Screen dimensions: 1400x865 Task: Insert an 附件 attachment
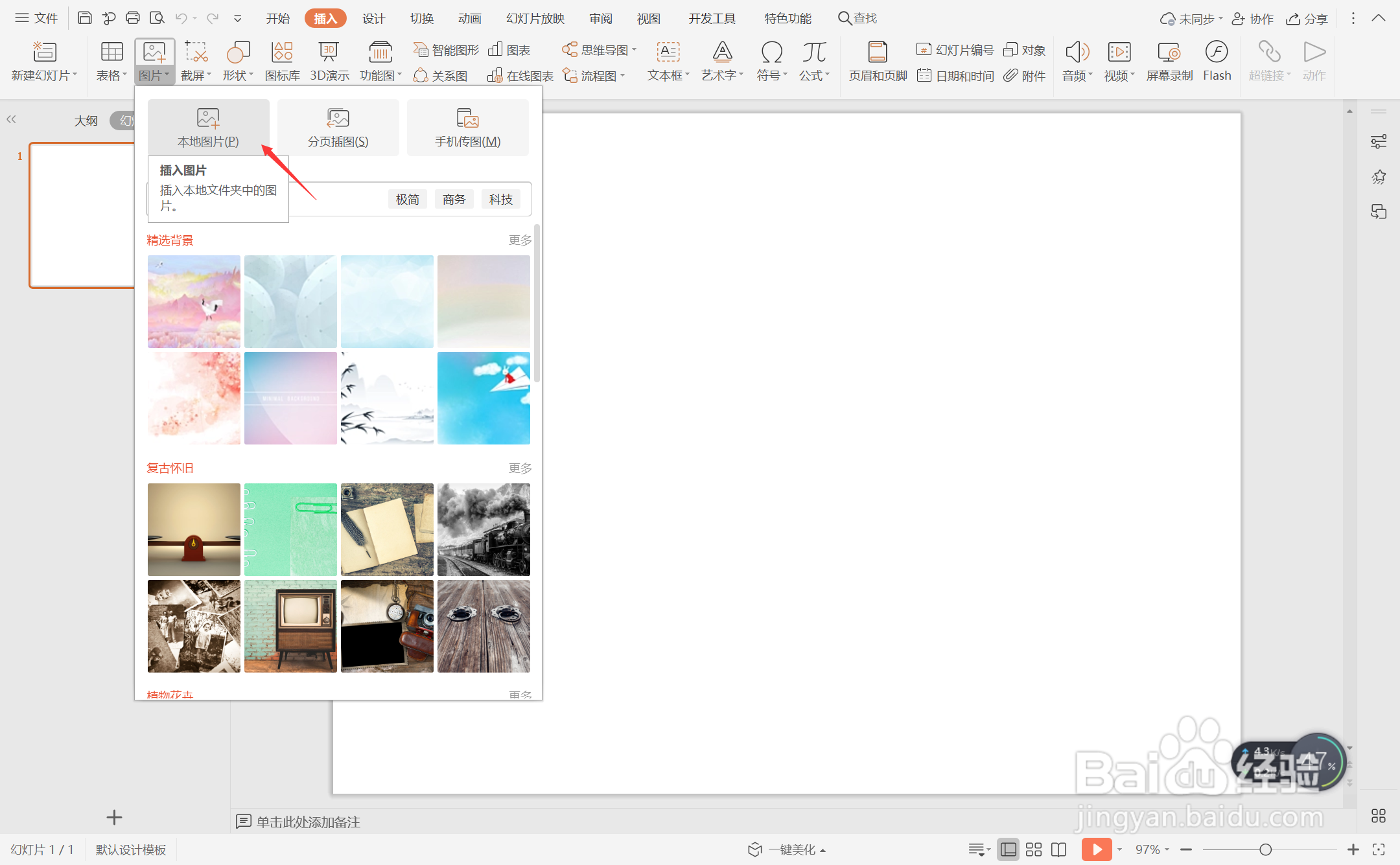coord(1025,76)
